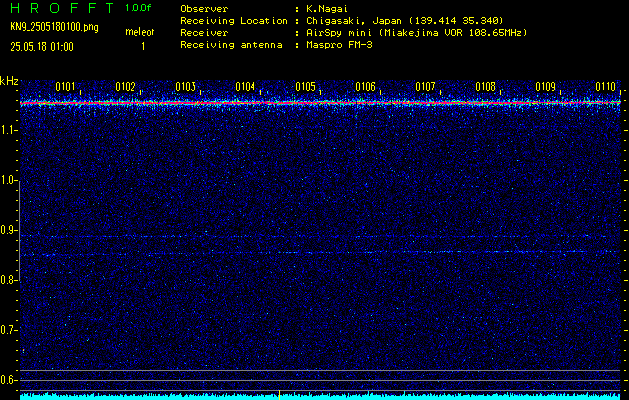Click the version label 1.0.0f
The width and height of the screenshot is (629, 400).
coord(138,8)
